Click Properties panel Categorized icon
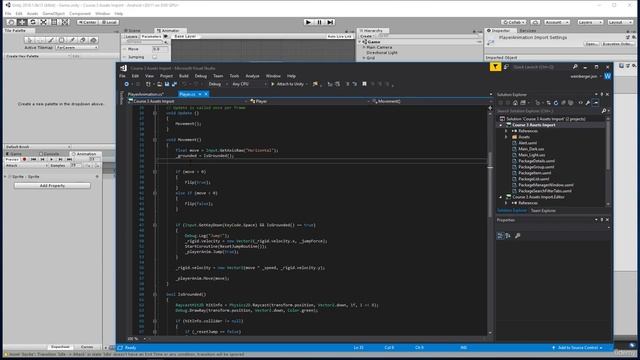640x360 pixels. [500, 236]
